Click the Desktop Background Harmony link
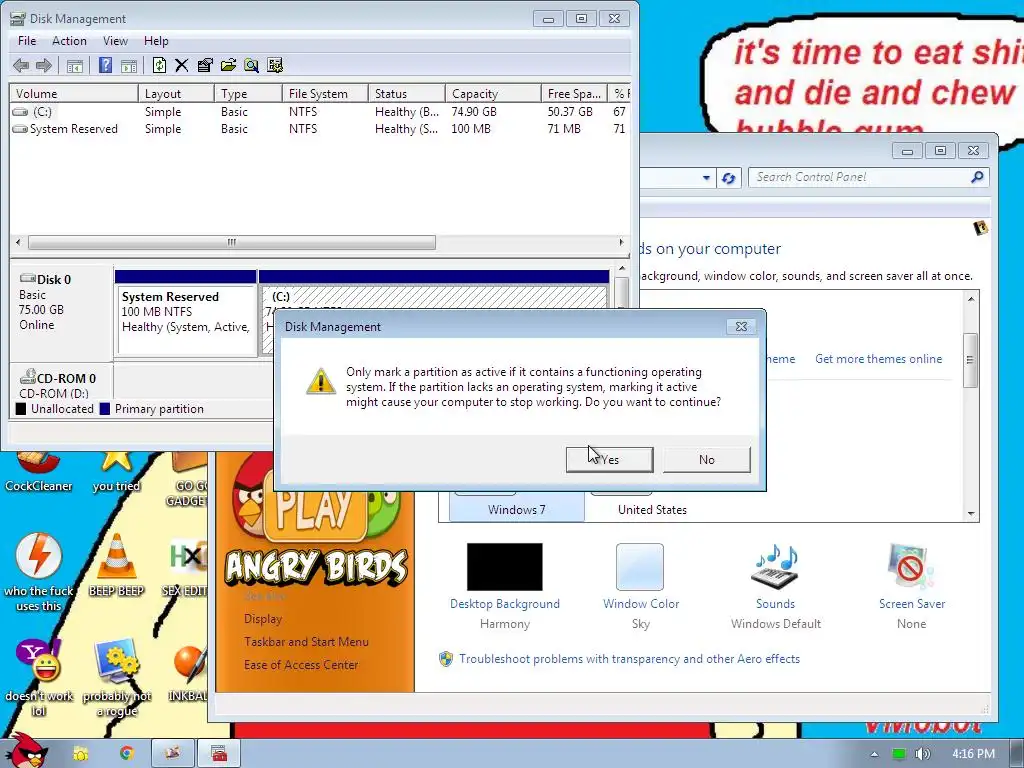 (505, 604)
